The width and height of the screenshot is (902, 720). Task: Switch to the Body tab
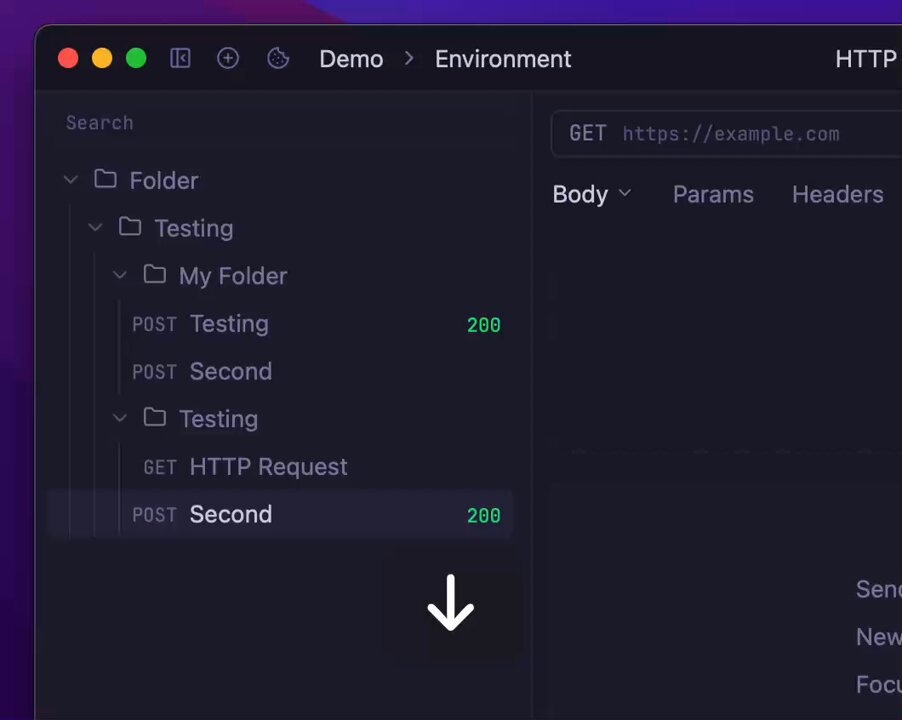click(580, 194)
